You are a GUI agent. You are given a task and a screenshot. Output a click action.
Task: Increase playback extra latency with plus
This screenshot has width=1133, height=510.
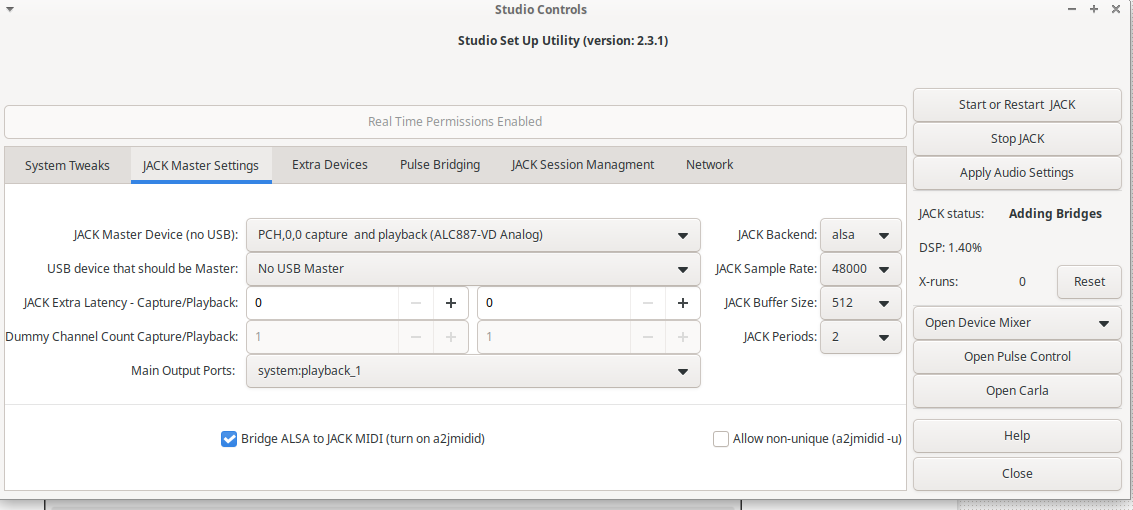coord(682,303)
